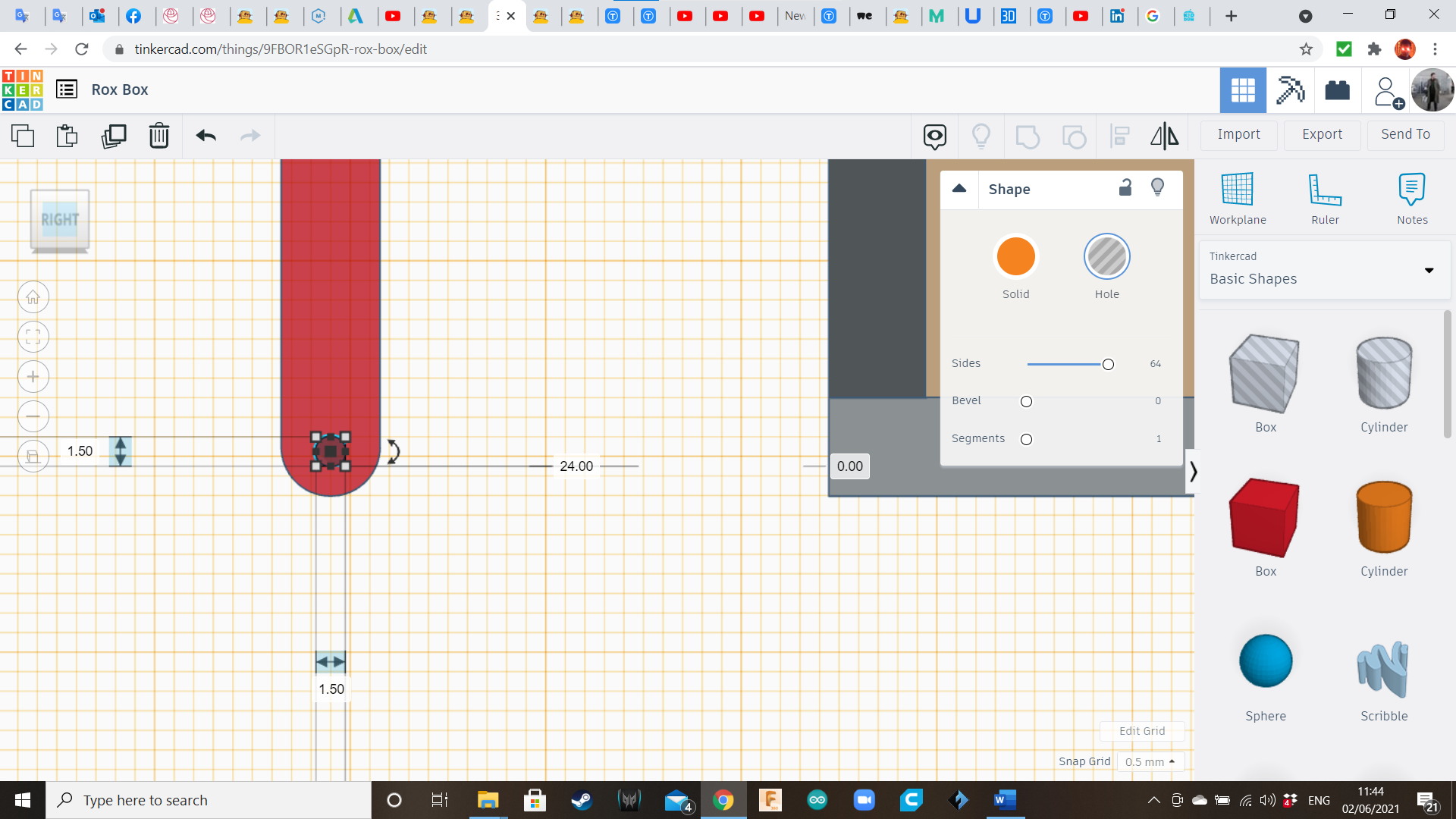This screenshot has height=819, width=1456.
Task: Open Microsoft Word from the taskbar
Action: (x=1005, y=800)
